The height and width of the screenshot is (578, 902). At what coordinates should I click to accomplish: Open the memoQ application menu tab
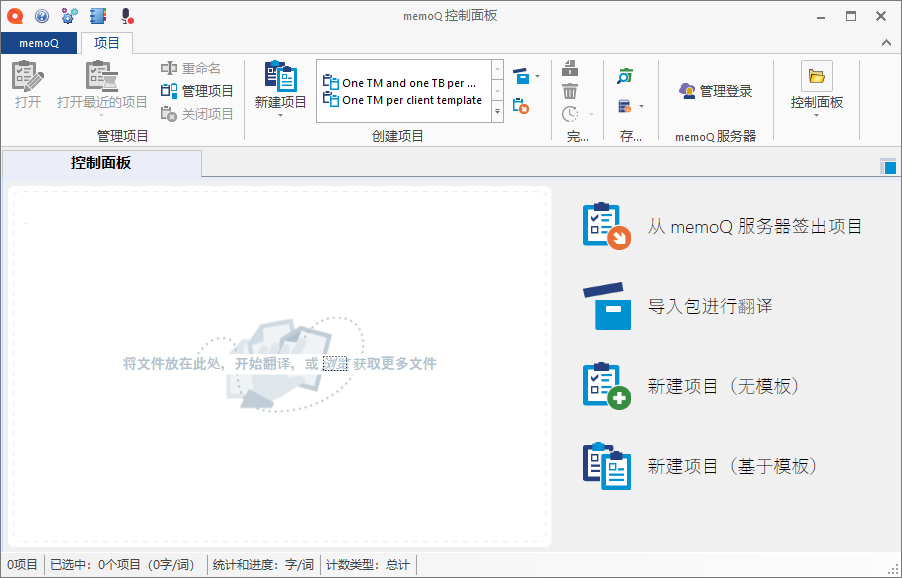pos(39,43)
